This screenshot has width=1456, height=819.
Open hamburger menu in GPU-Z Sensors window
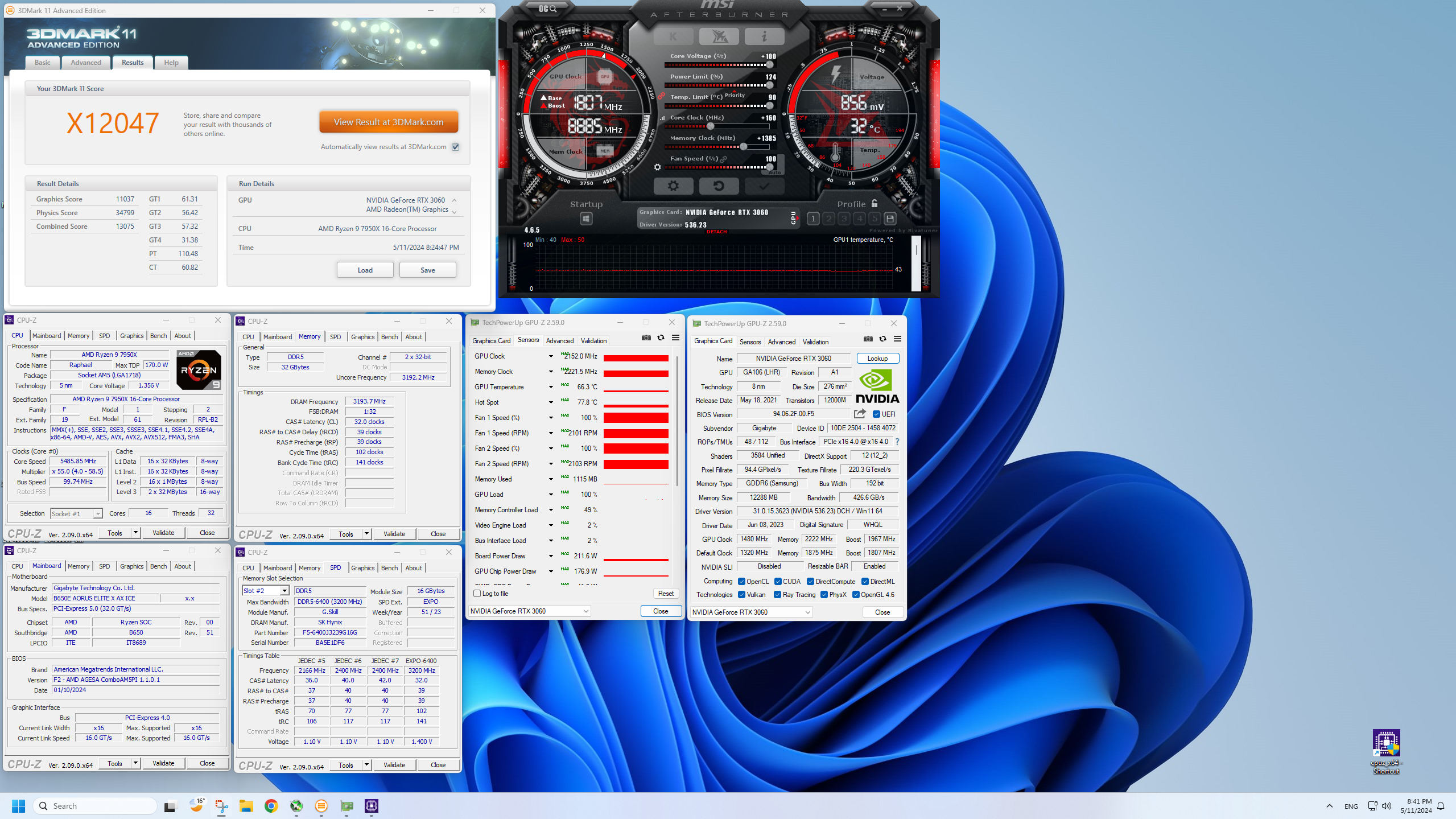click(x=676, y=338)
